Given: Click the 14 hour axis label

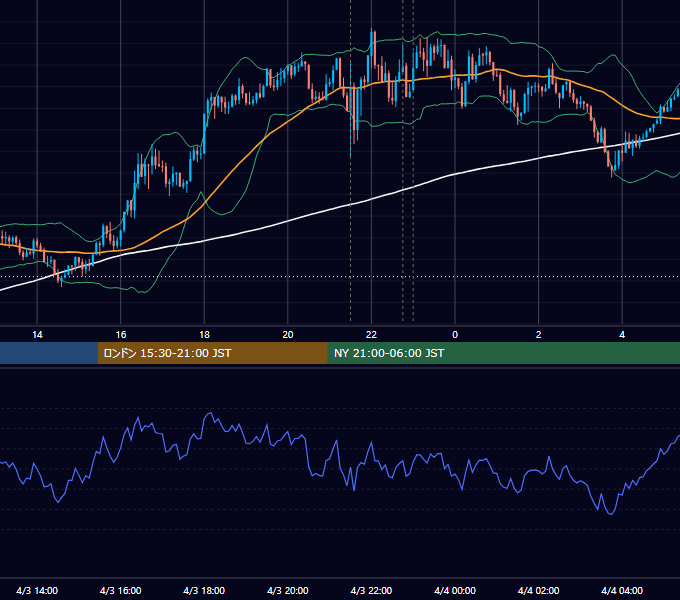Looking at the screenshot, I should pos(37,335).
